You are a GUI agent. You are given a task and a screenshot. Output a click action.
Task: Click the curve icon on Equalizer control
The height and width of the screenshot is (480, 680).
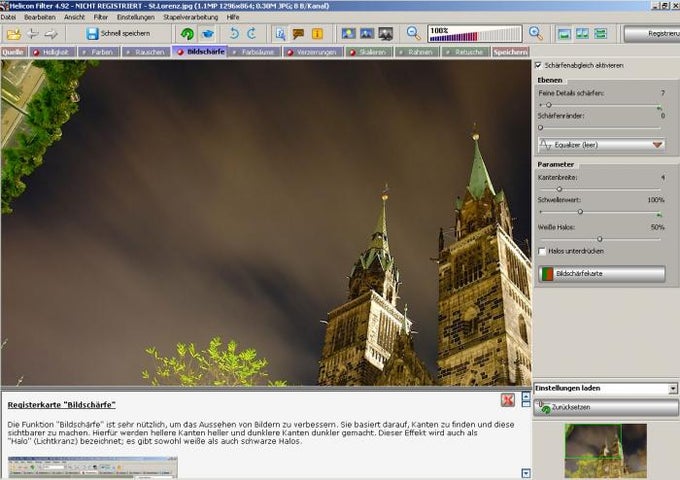click(546, 145)
